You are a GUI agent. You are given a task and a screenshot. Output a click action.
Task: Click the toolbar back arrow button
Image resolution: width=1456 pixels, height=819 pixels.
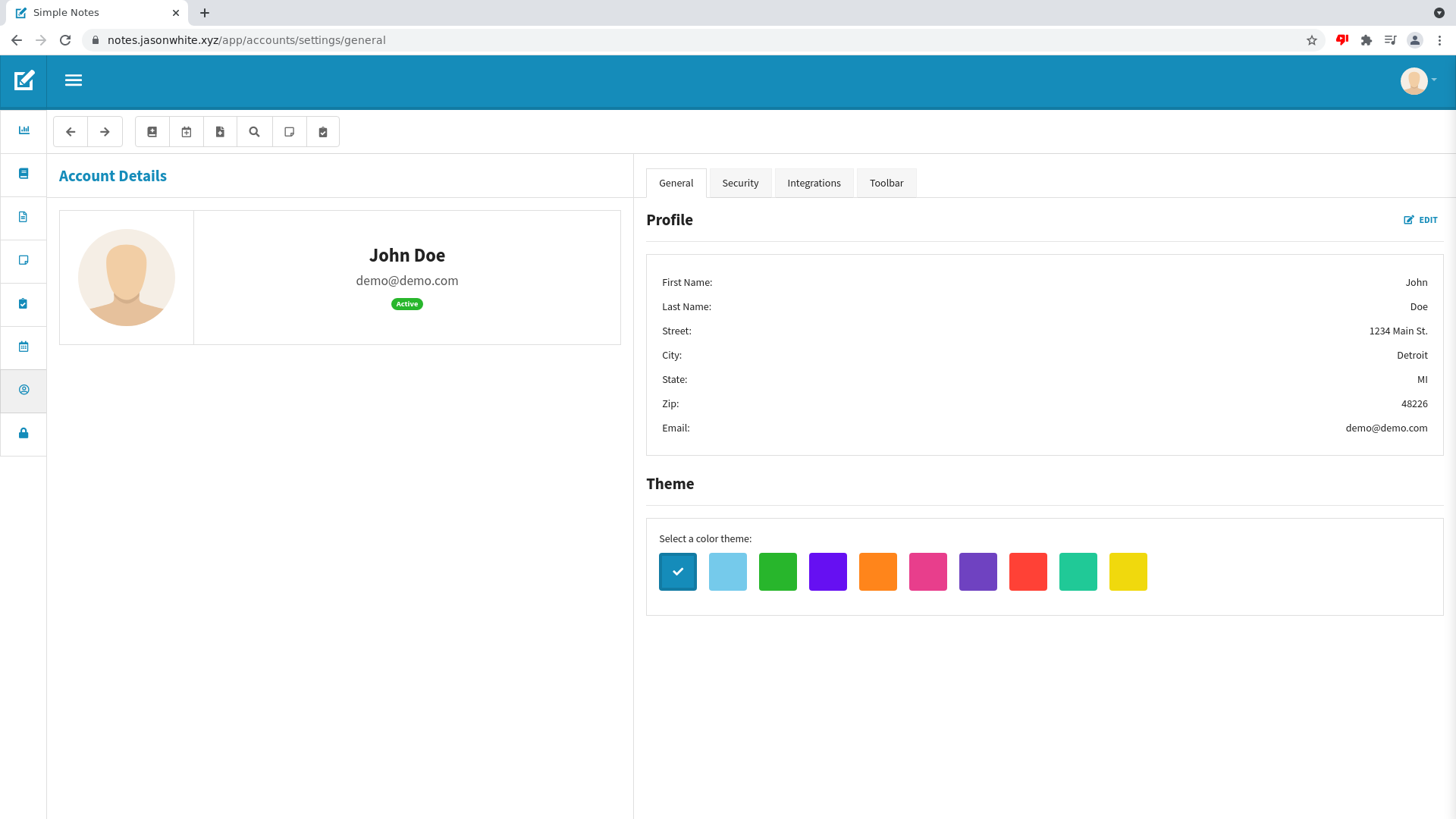71,132
